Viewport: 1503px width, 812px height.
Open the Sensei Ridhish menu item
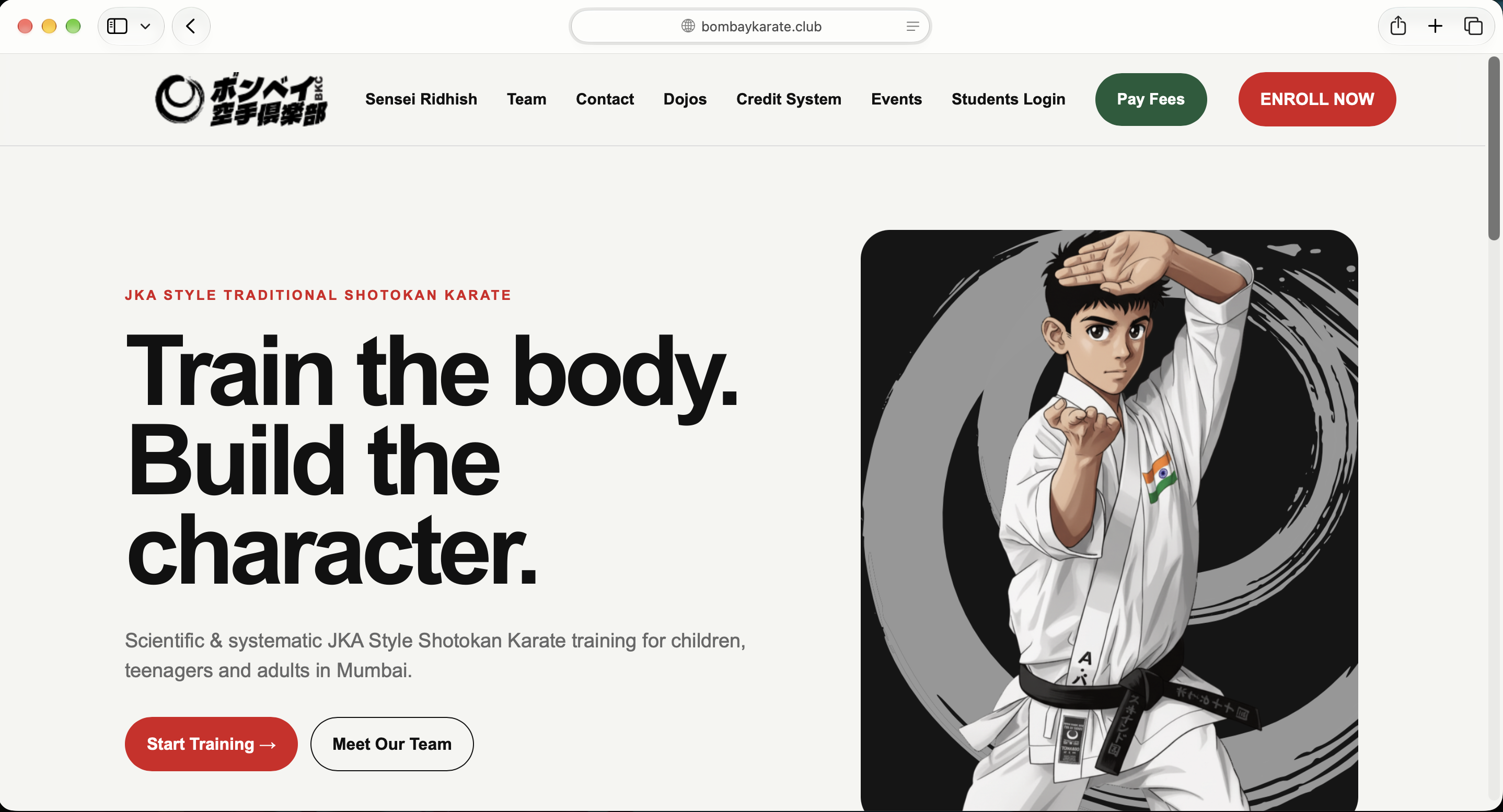(421, 99)
